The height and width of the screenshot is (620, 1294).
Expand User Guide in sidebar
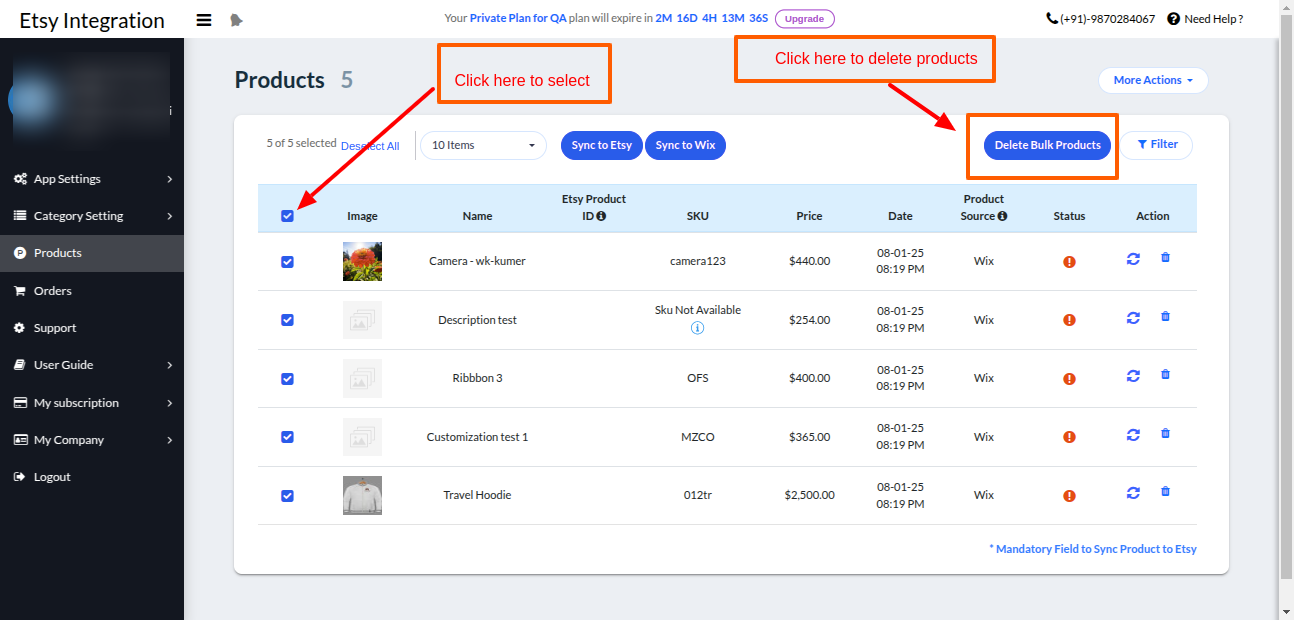tap(92, 365)
